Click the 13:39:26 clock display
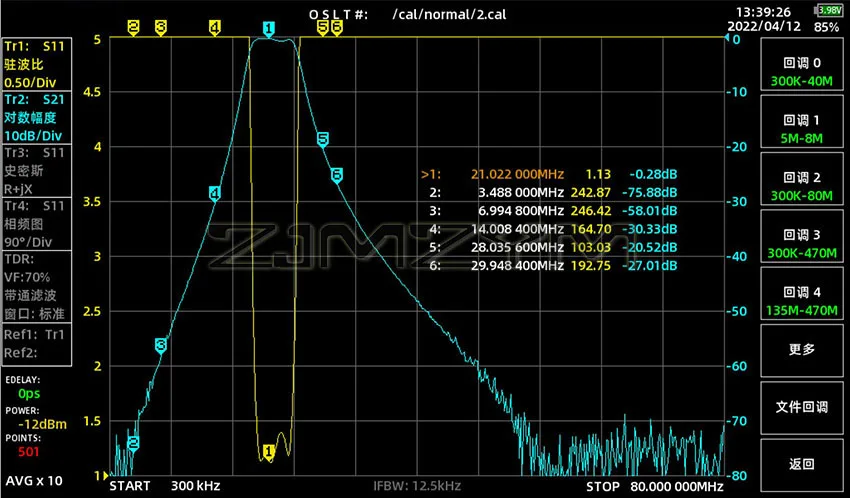 764,12
